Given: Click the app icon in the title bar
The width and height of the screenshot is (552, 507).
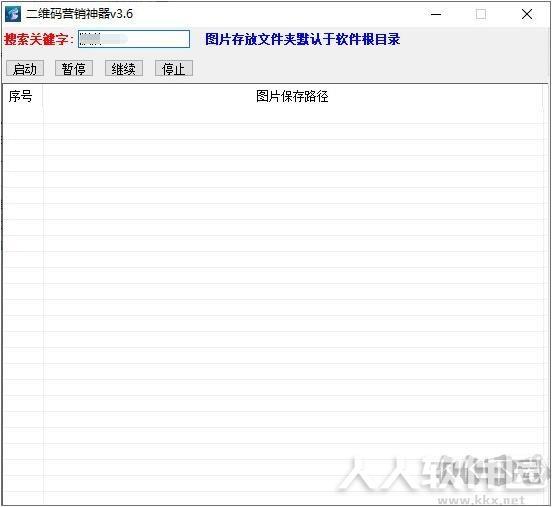Looking at the screenshot, I should pos(13,14).
